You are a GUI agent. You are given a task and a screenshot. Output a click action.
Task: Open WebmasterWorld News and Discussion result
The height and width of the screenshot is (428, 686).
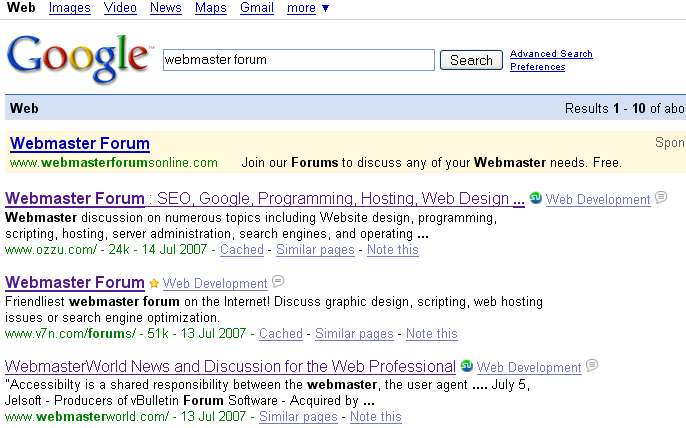230,366
